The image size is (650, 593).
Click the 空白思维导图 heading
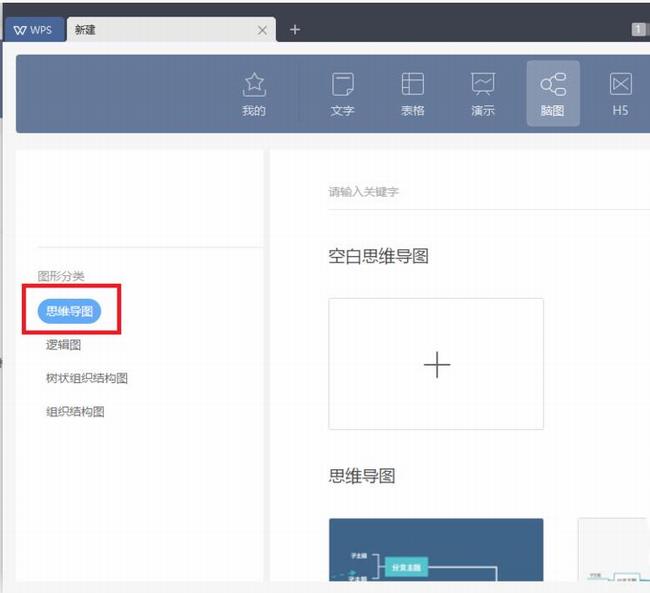point(378,256)
